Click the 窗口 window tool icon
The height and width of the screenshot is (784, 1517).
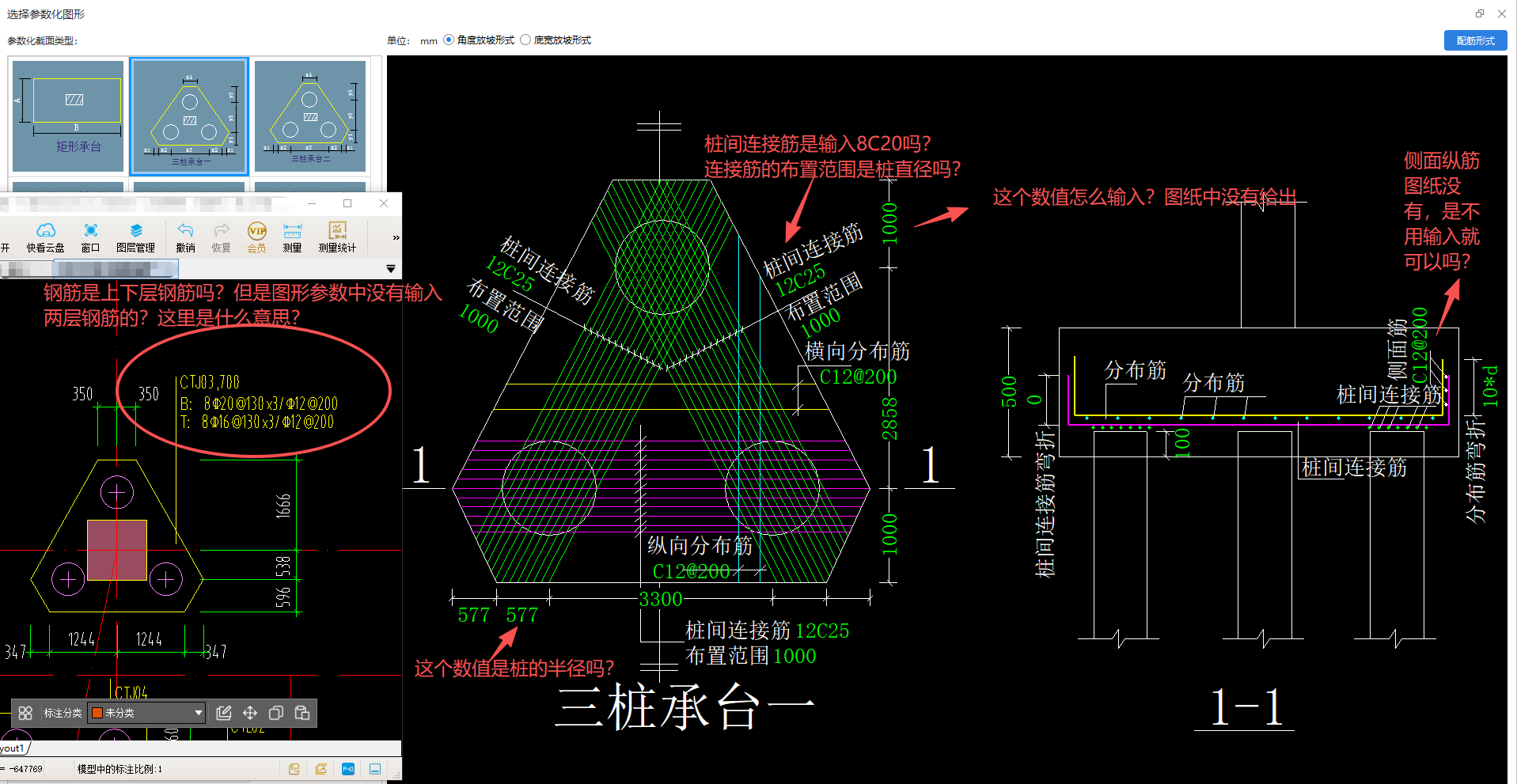point(89,237)
